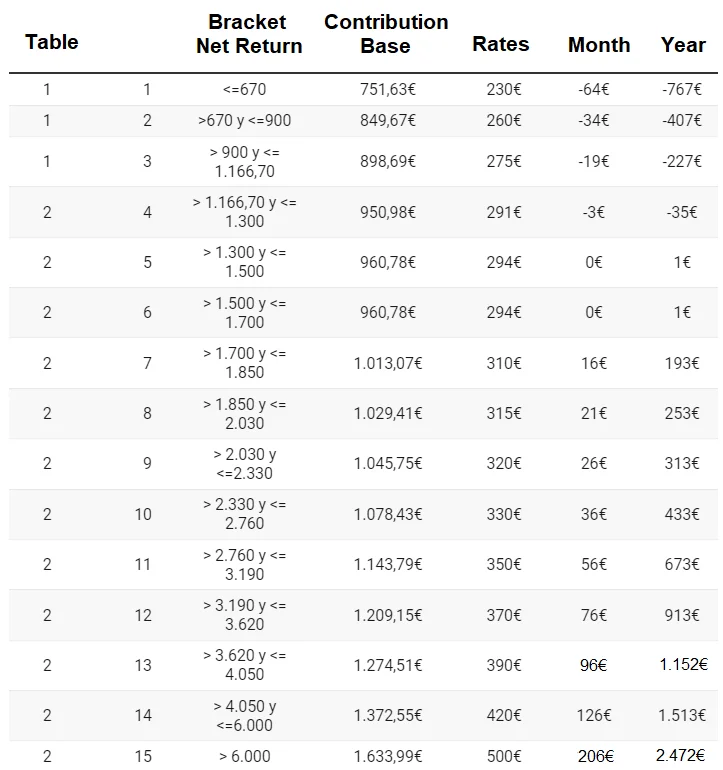Click the Year column header

683,45
